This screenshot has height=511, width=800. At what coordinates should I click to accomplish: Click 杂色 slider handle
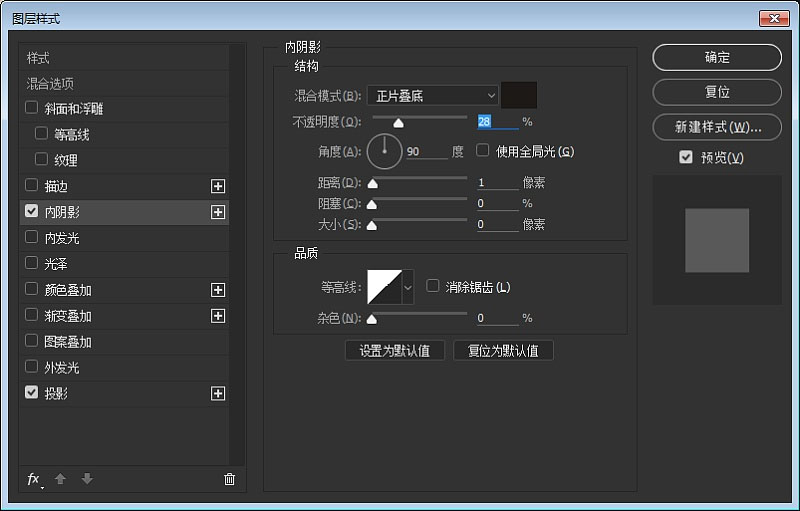coord(372,319)
